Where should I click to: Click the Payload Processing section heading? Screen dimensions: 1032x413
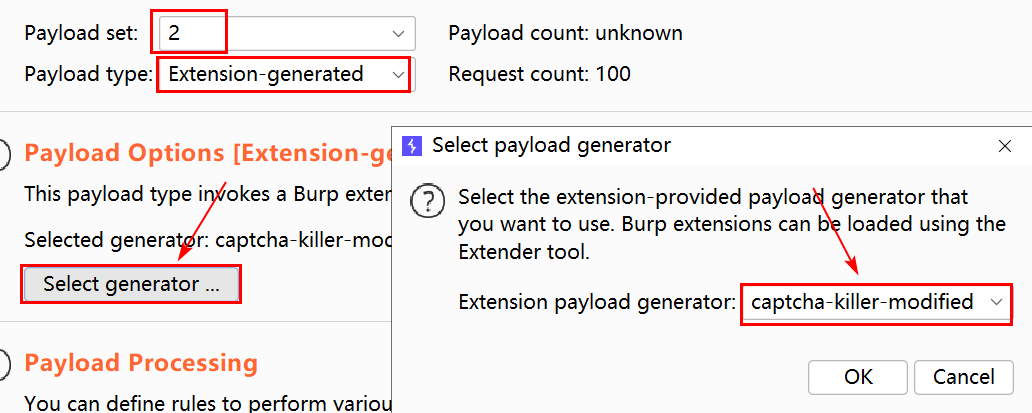(x=141, y=362)
